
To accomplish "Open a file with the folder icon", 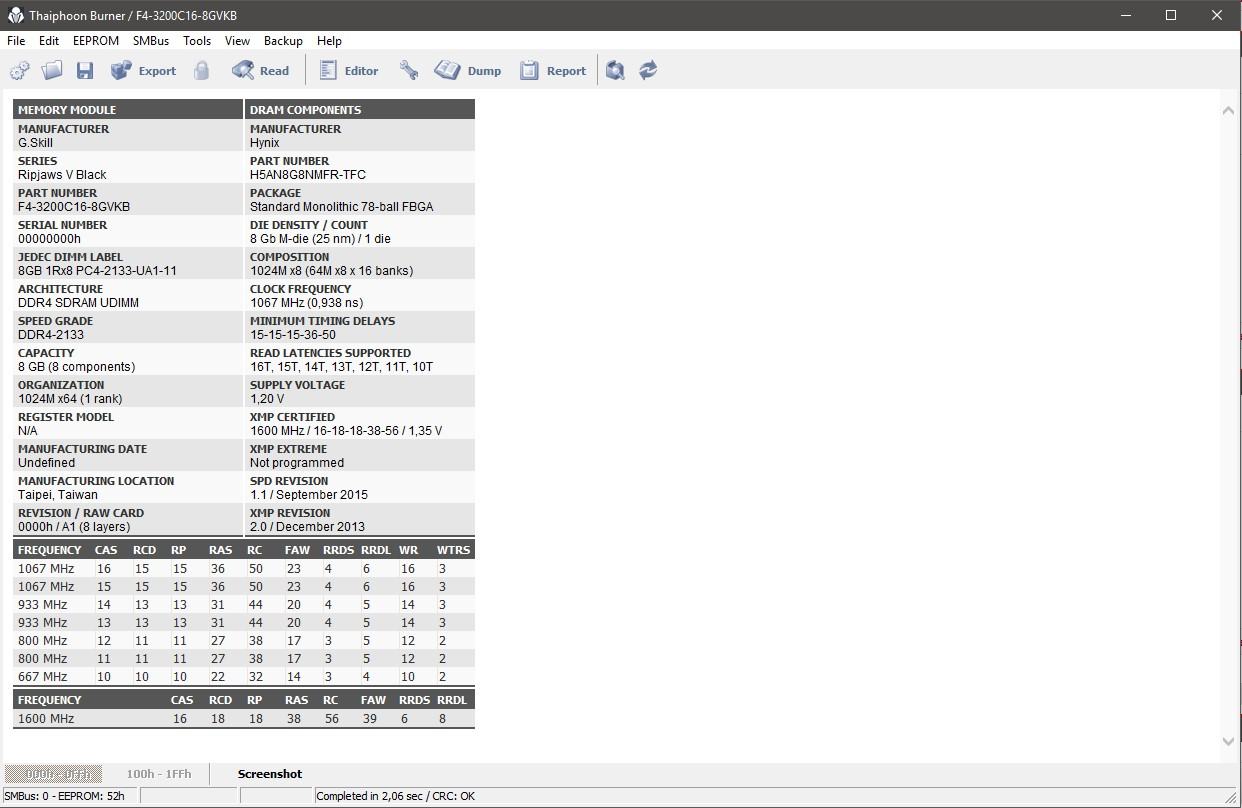I will click(x=52, y=70).
